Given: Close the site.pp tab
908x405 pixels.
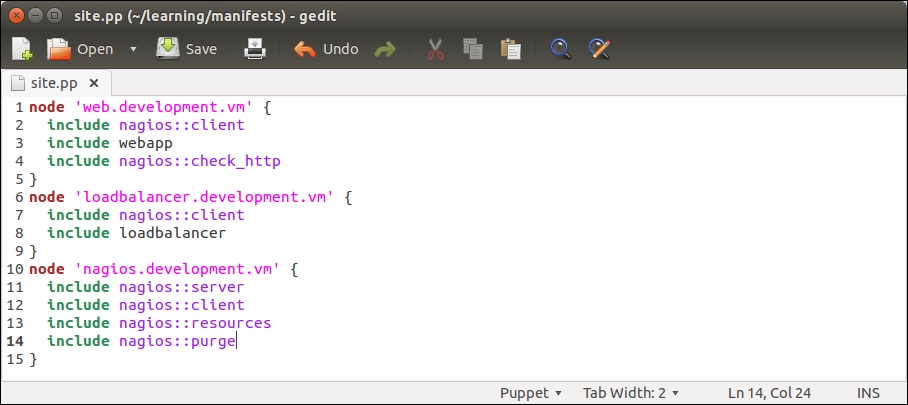Looking at the screenshot, I should tap(94, 83).
